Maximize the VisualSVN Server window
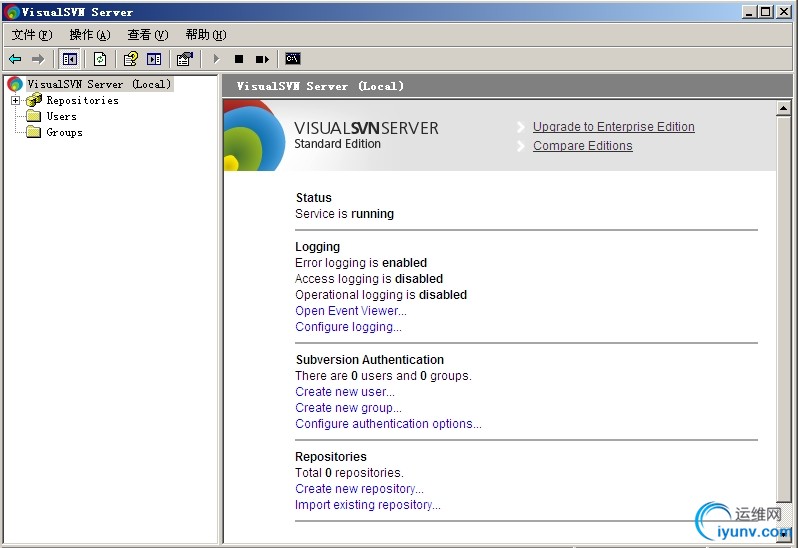The image size is (798, 548). [x=765, y=12]
